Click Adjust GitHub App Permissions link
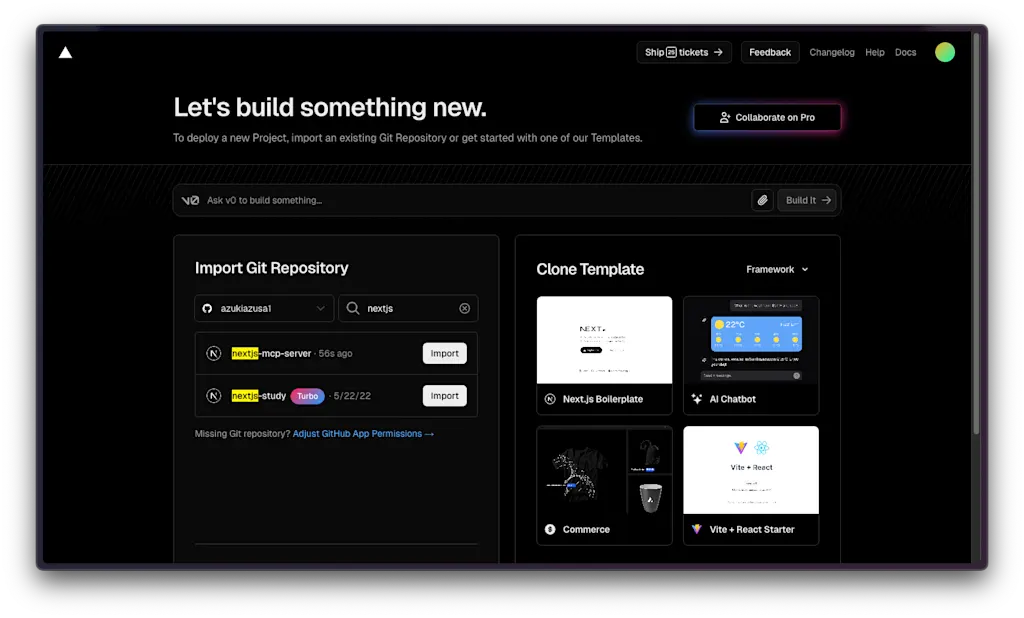This screenshot has width=1024, height=618. click(363, 434)
